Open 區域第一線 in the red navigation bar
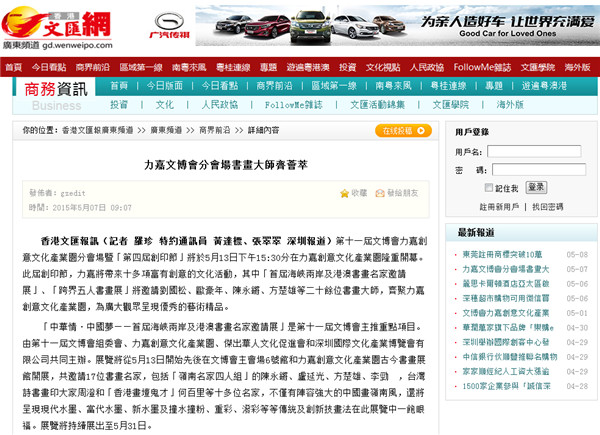This screenshot has width=600, height=435. [141, 67]
